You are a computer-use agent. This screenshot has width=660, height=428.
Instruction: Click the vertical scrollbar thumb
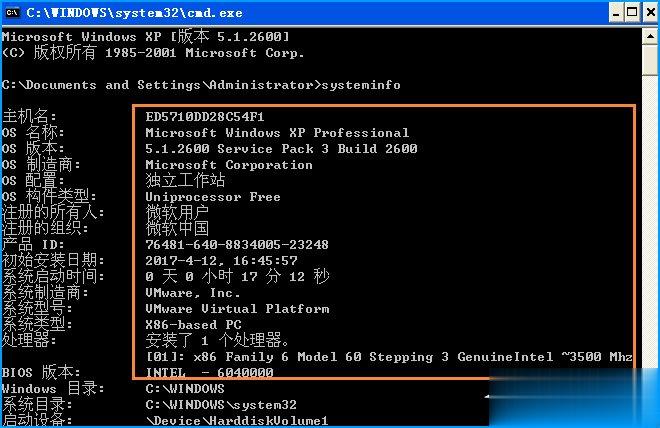point(651,60)
